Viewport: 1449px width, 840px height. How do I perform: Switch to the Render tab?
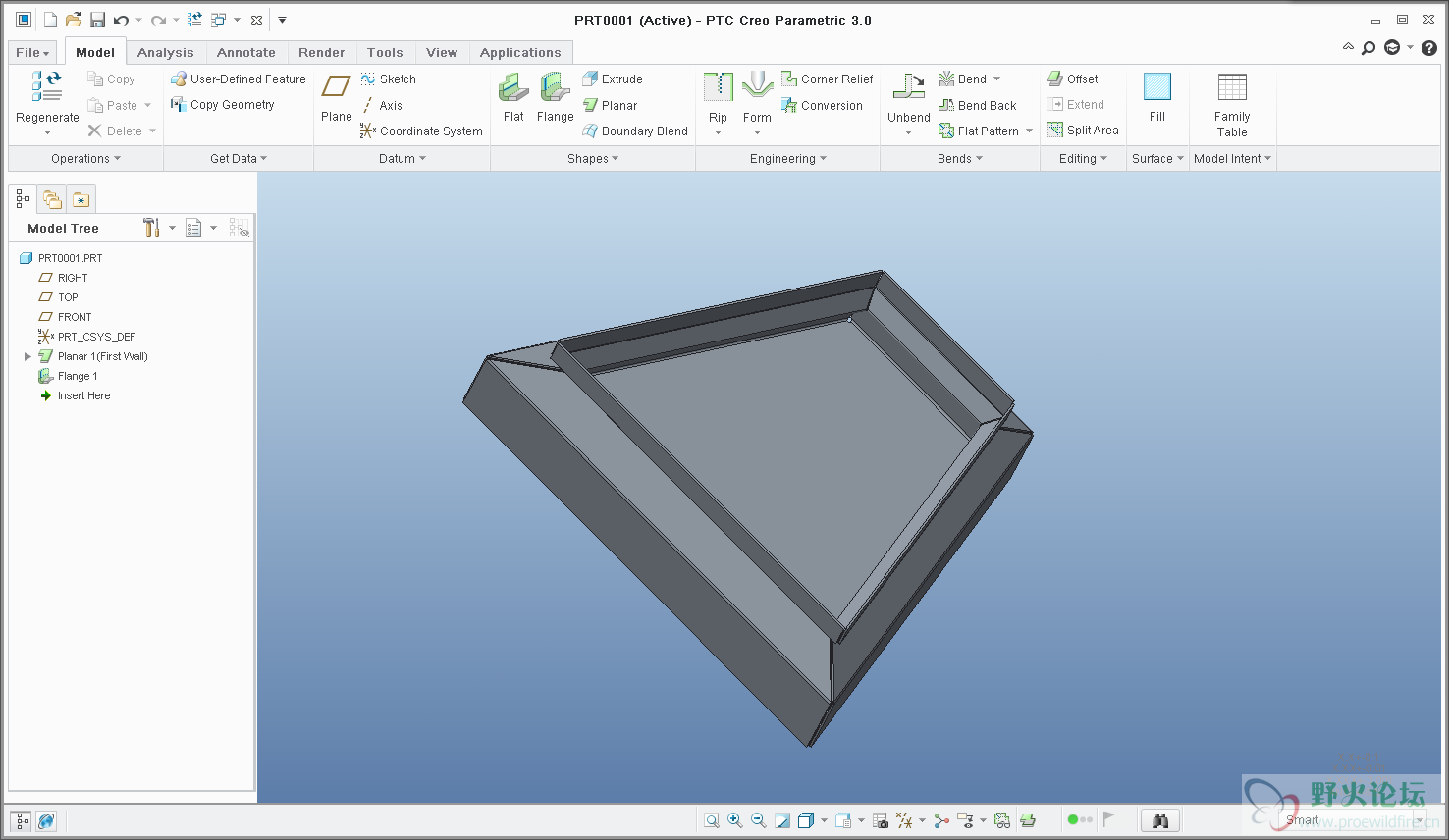click(x=322, y=52)
